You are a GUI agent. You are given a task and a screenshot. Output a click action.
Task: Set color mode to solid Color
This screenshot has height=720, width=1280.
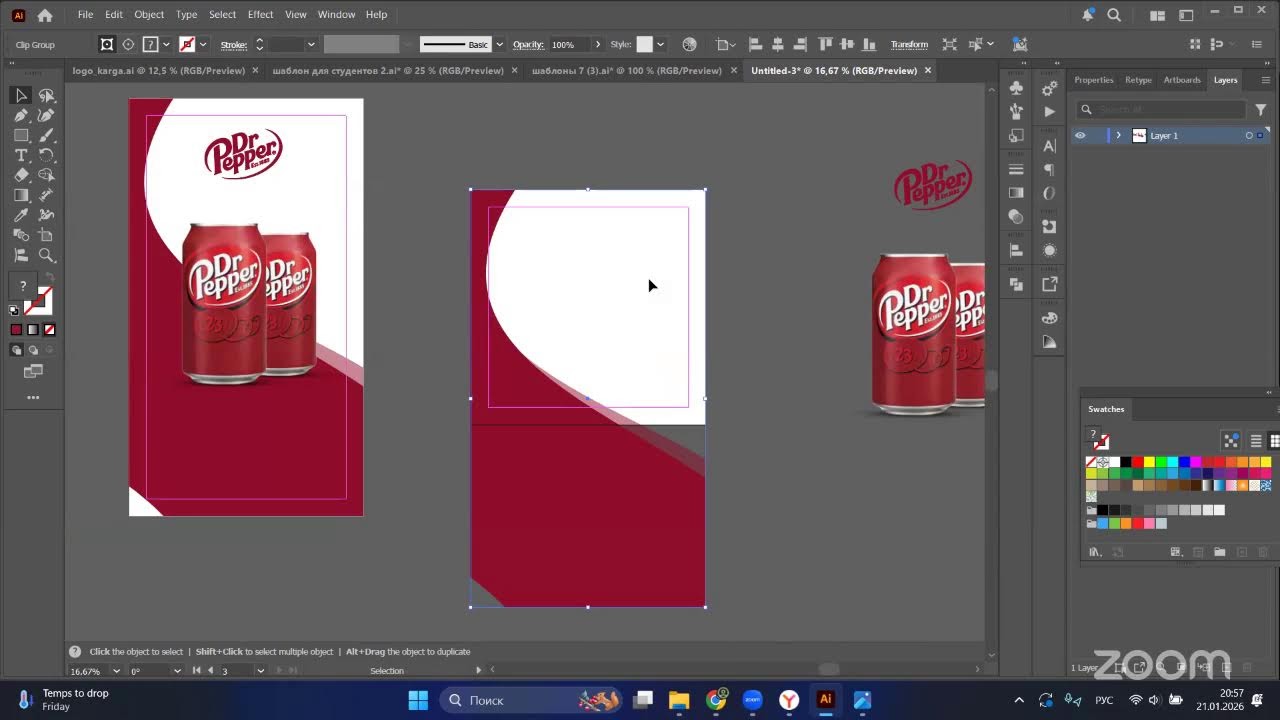(16, 330)
